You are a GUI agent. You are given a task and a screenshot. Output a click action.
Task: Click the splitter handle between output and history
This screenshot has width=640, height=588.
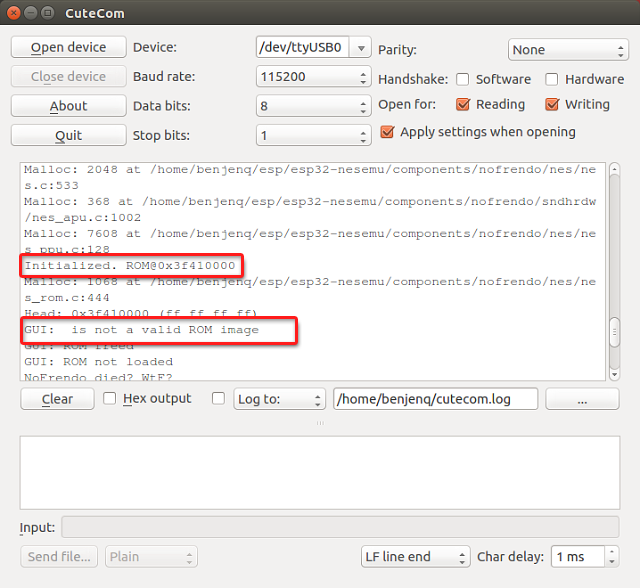tap(320, 423)
